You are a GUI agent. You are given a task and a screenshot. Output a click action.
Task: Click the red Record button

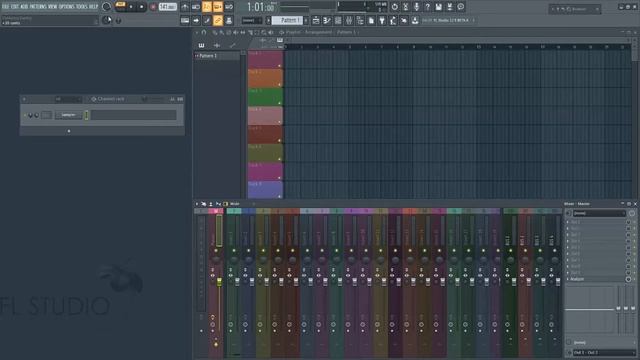(x=153, y=7)
